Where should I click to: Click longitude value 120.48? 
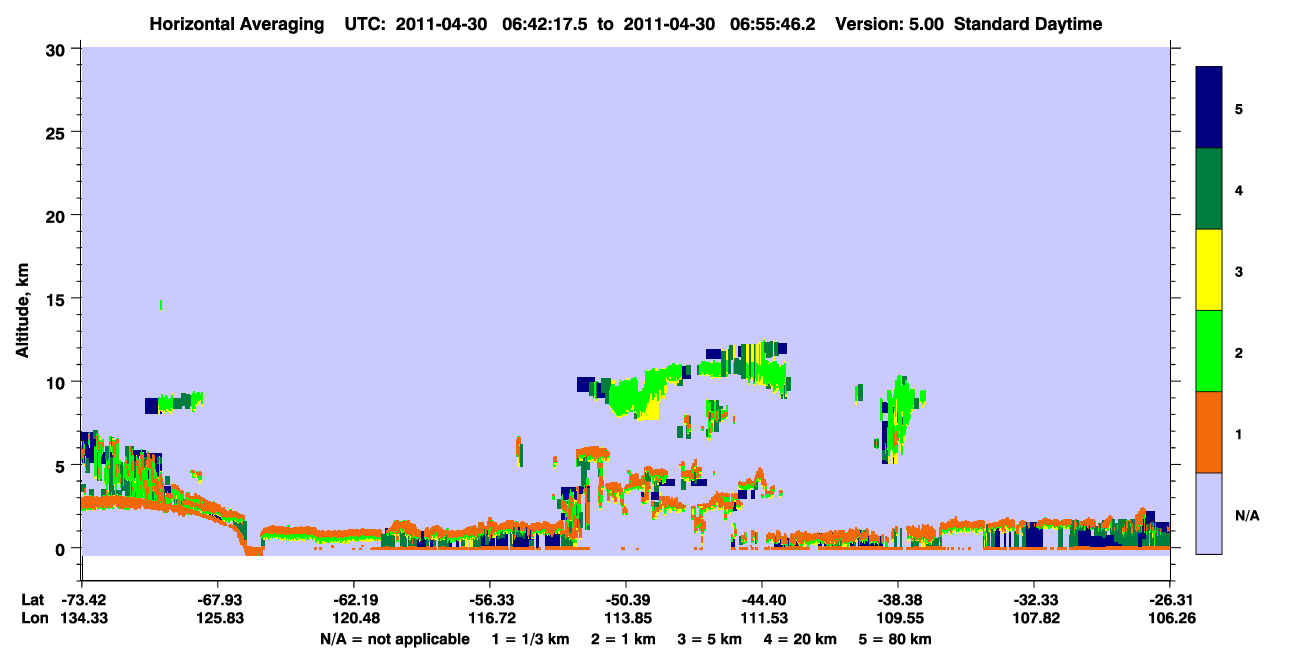(354, 619)
